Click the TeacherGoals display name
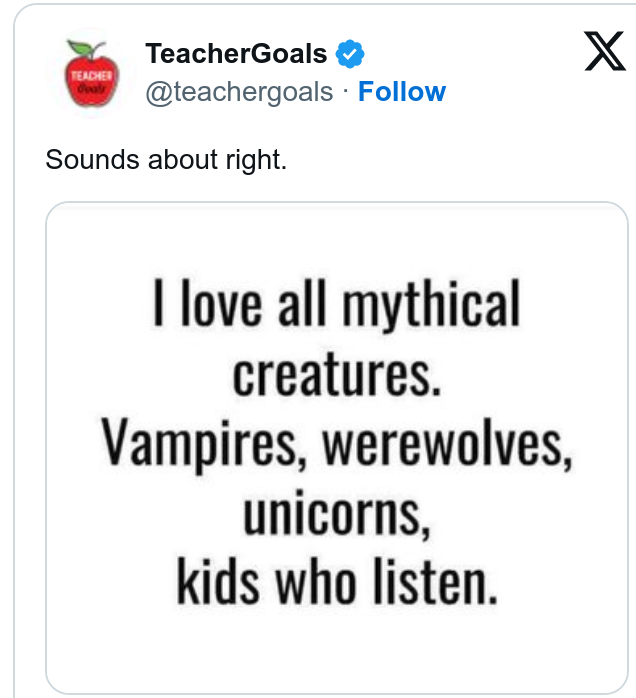The image size is (636, 698). (236, 52)
